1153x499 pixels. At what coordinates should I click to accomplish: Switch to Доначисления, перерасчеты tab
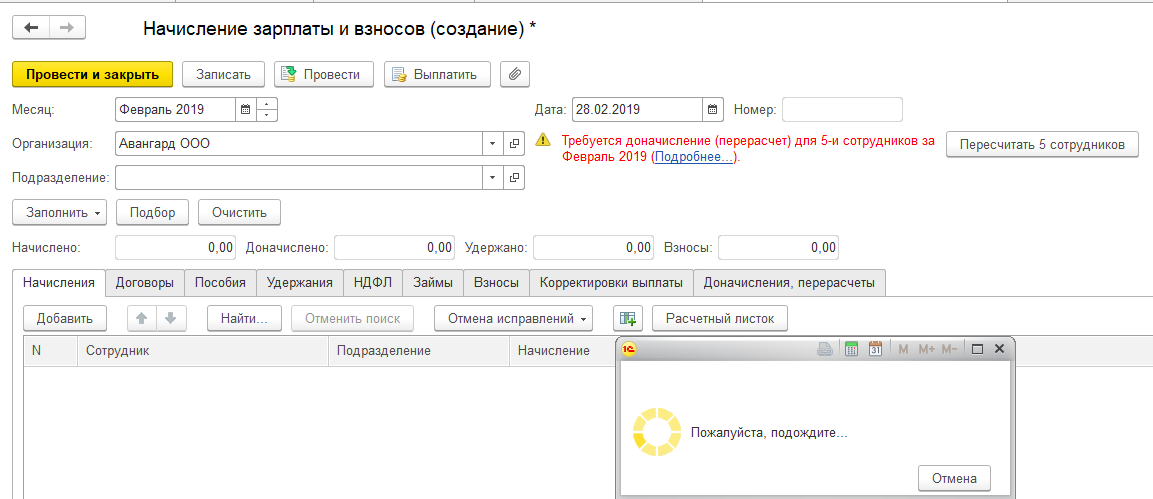[x=789, y=283]
